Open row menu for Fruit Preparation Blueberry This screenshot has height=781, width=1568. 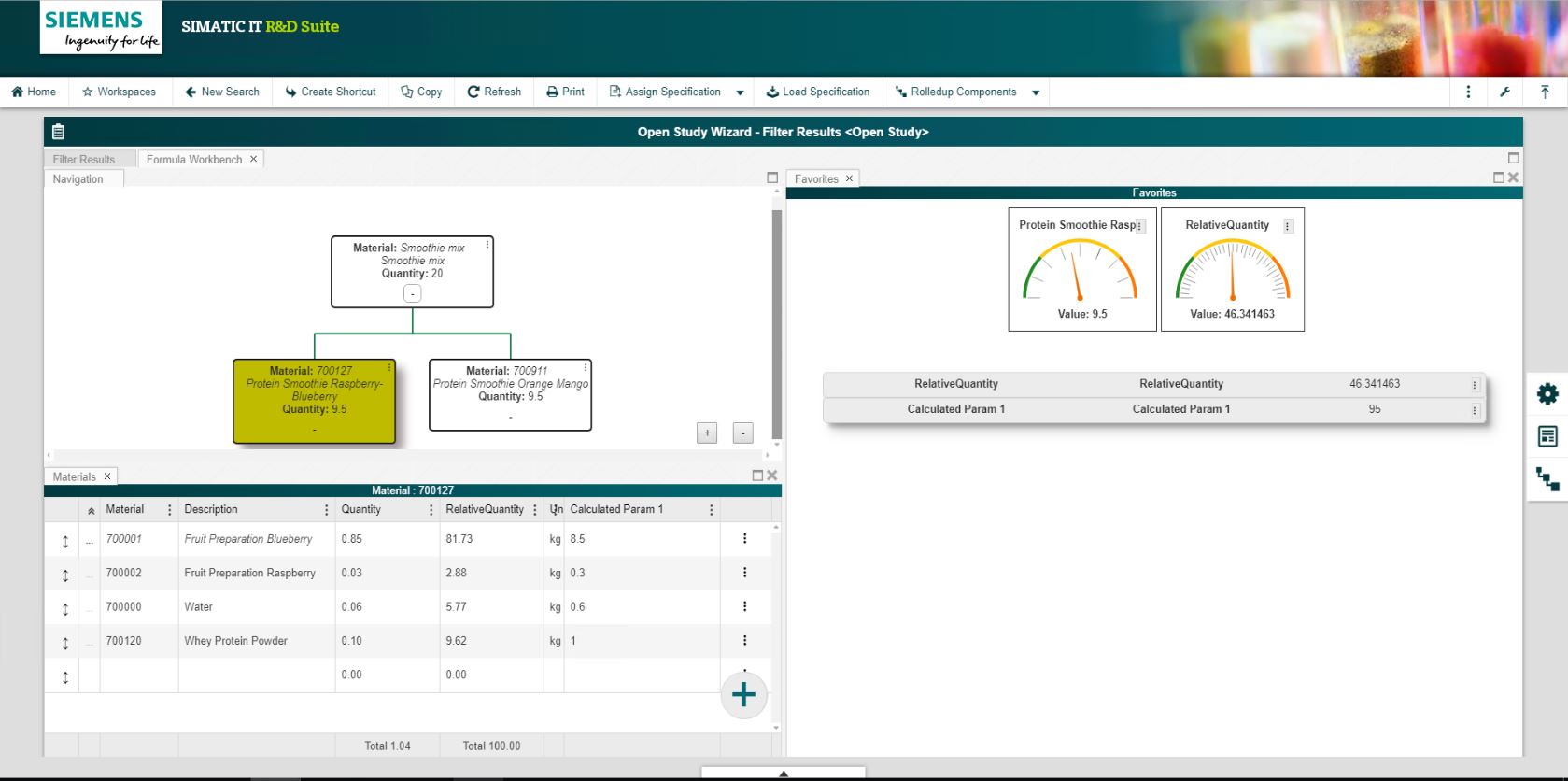point(744,538)
